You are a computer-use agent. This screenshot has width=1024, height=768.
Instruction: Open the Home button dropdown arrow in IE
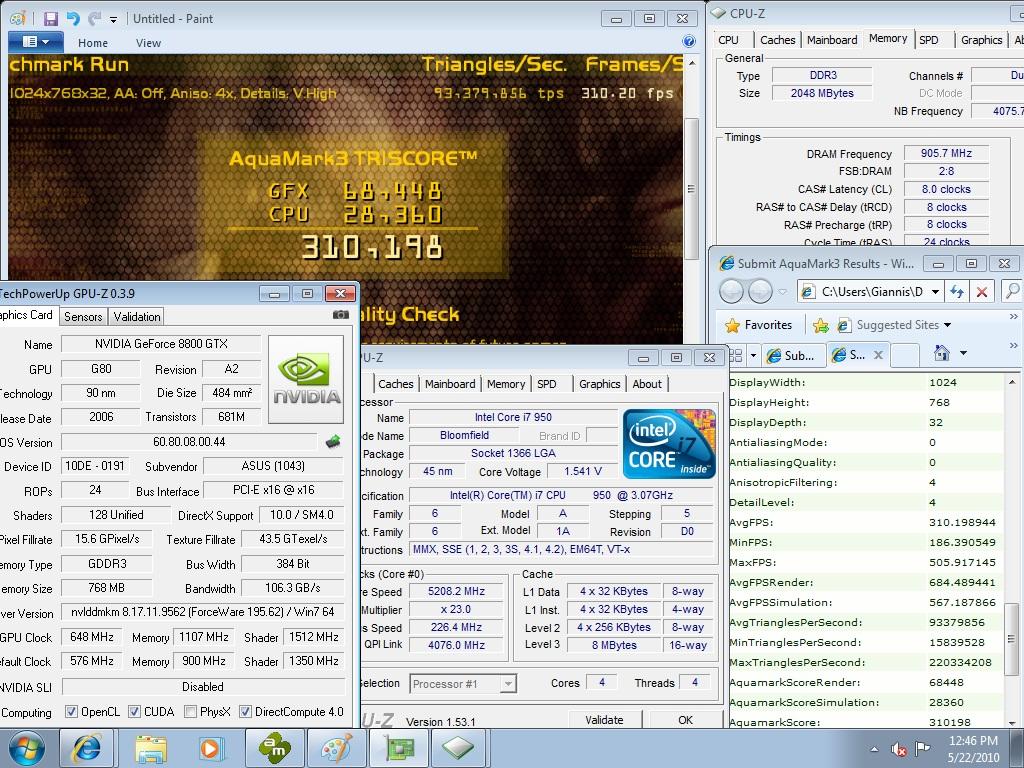(963, 354)
